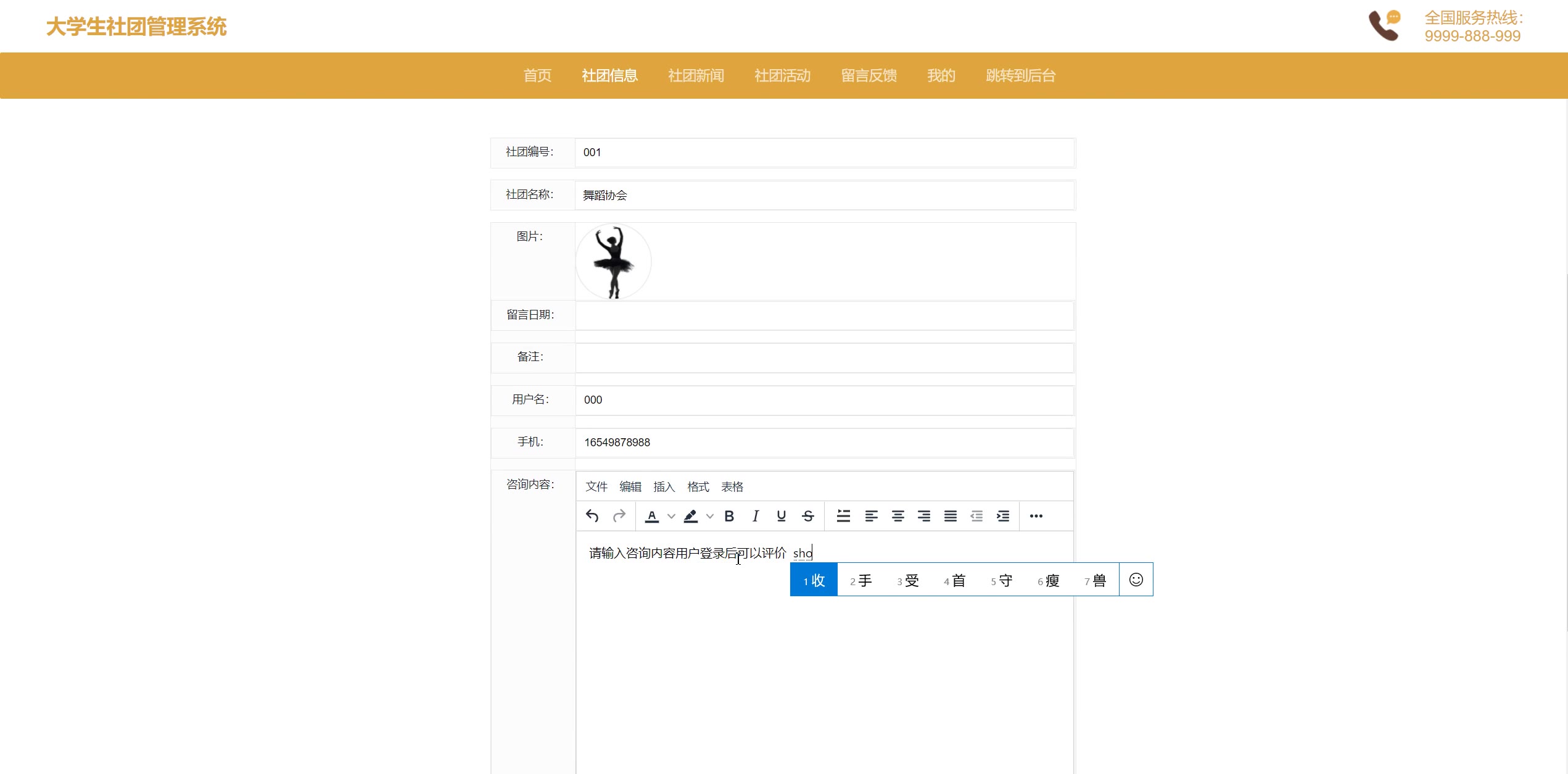Click the undo arrow in editor toolbar

[592, 516]
